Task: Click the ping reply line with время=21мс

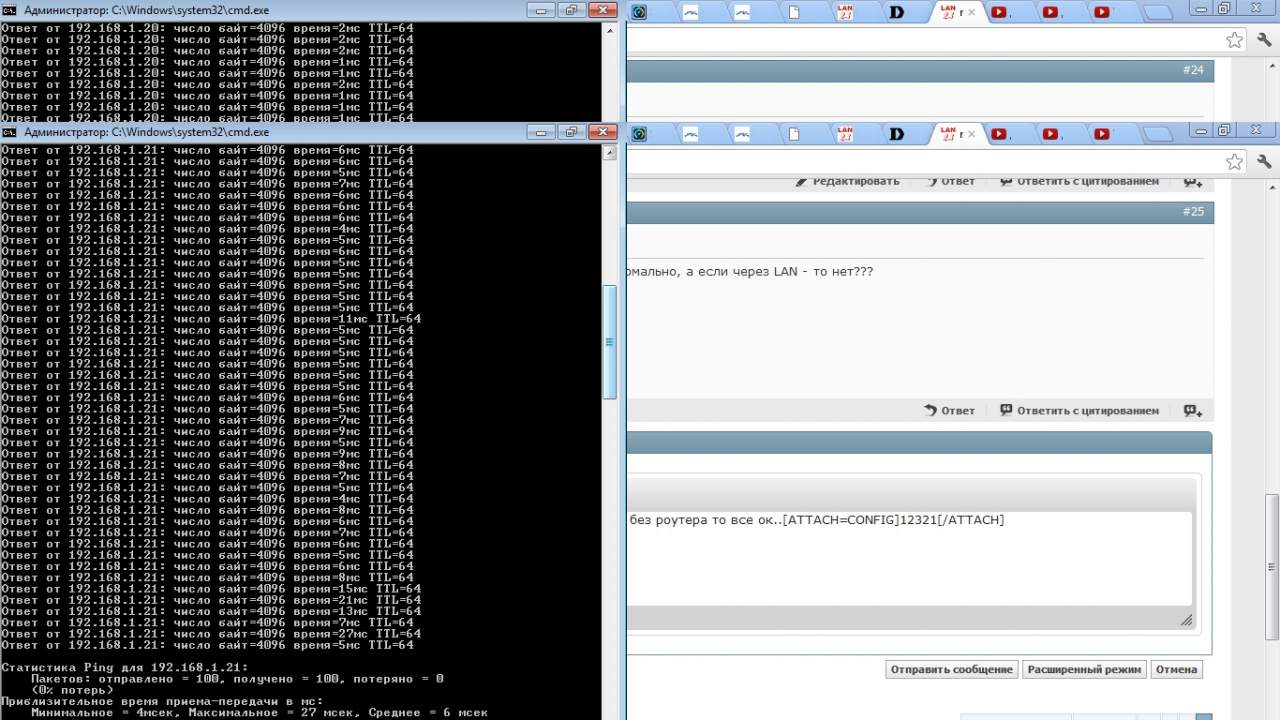Action: [x=211, y=600]
